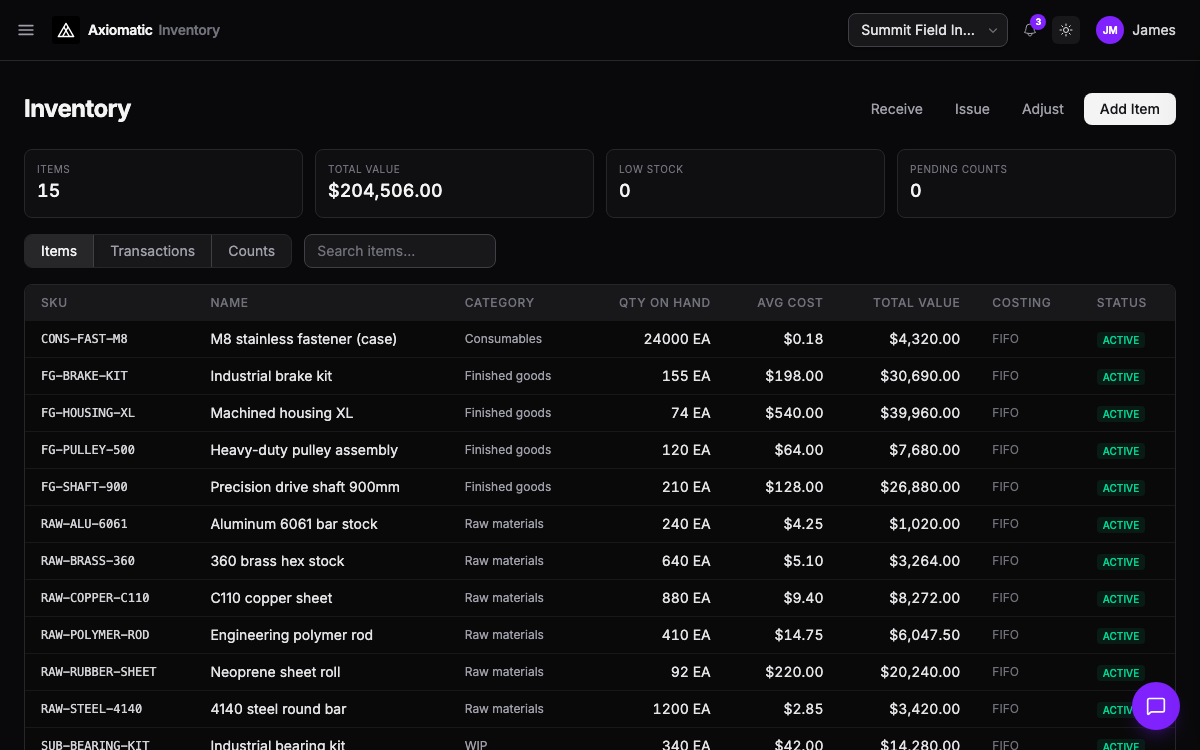The height and width of the screenshot is (750, 1200).
Task: Open the notifications bell
Action: point(1030,30)
